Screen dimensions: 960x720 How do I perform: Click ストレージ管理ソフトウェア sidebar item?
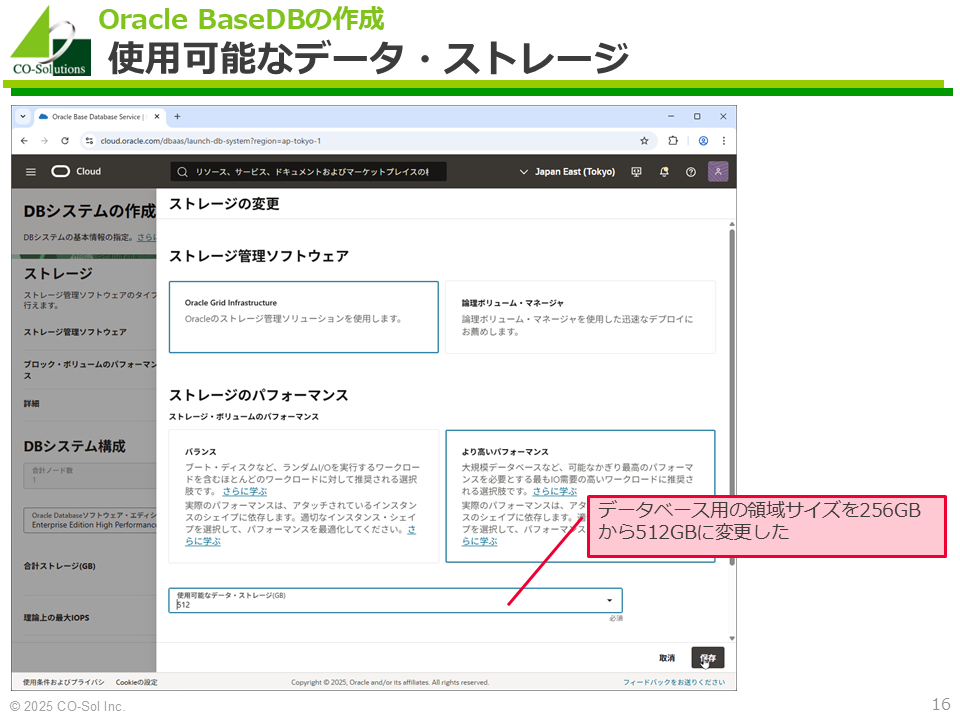75,332
